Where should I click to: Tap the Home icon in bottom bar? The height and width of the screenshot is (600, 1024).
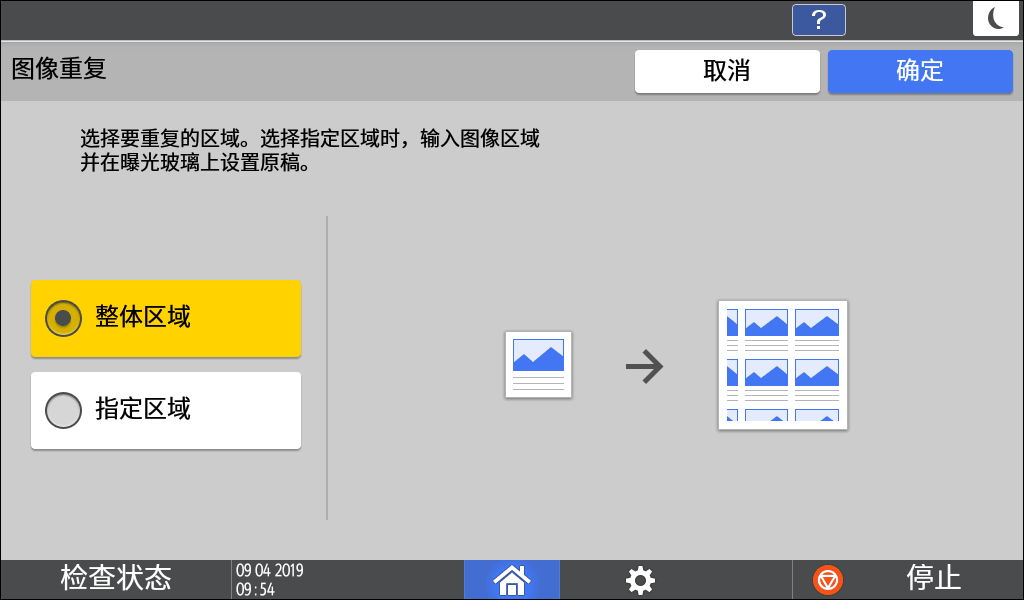[511, 578]
